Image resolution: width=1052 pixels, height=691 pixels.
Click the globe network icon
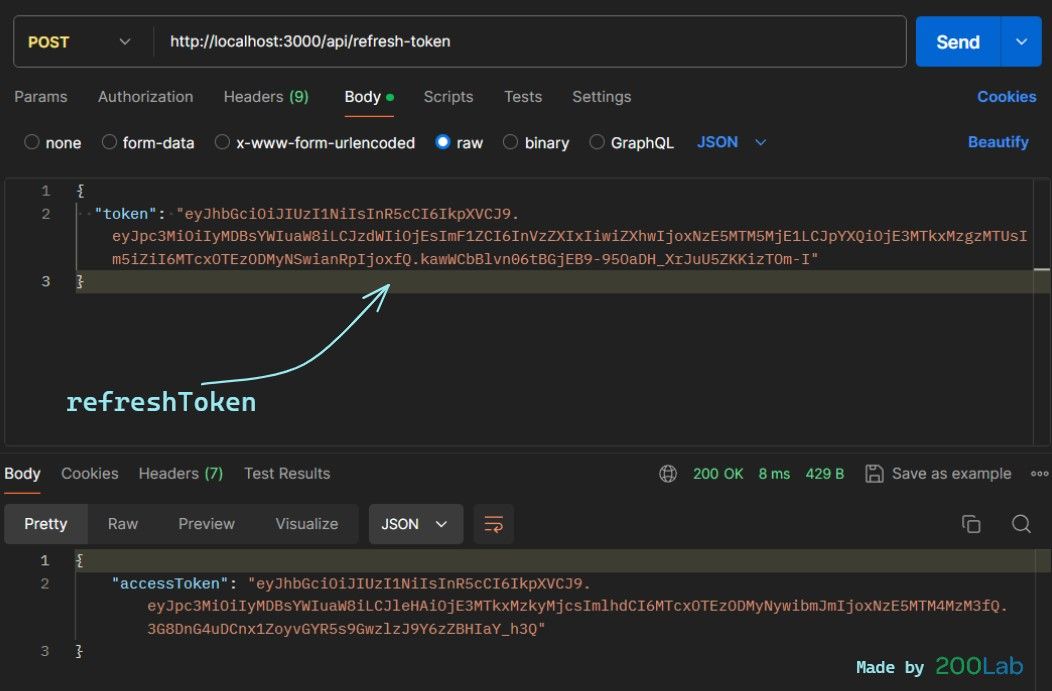click(668, 474)
